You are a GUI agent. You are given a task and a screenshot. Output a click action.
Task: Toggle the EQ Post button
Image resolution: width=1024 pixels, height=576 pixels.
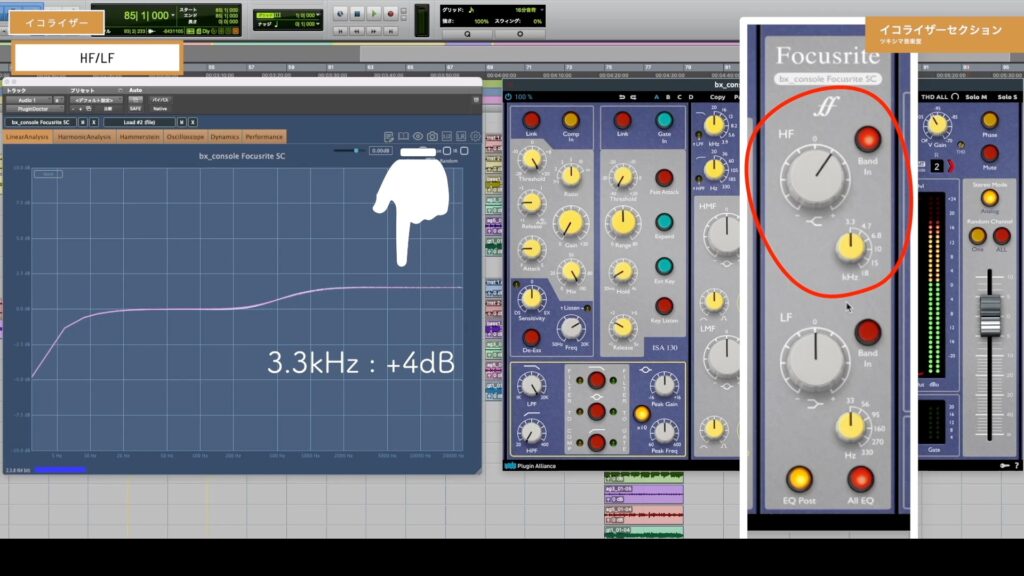pos(799,479)
